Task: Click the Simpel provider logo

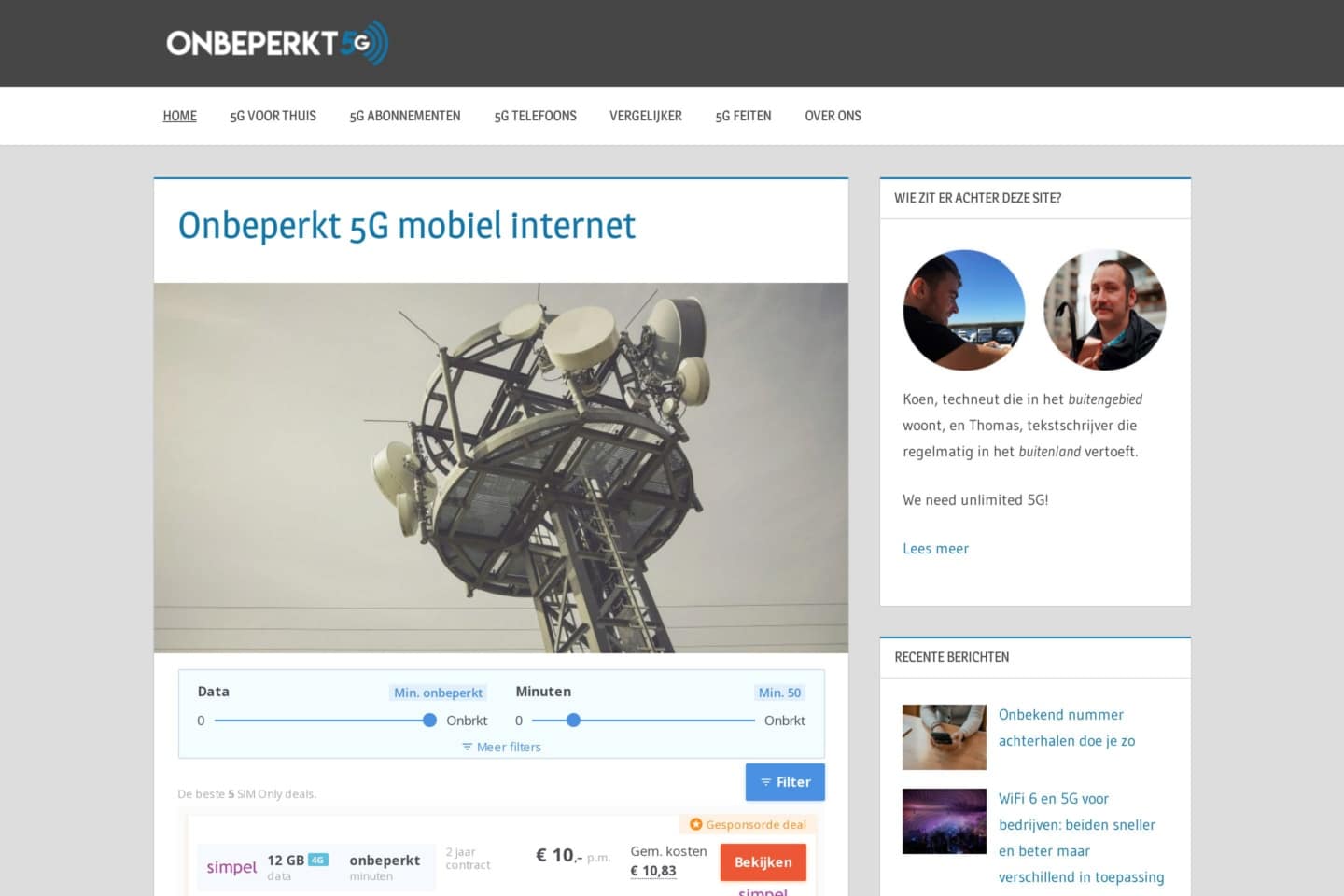Action: point(231,867)
